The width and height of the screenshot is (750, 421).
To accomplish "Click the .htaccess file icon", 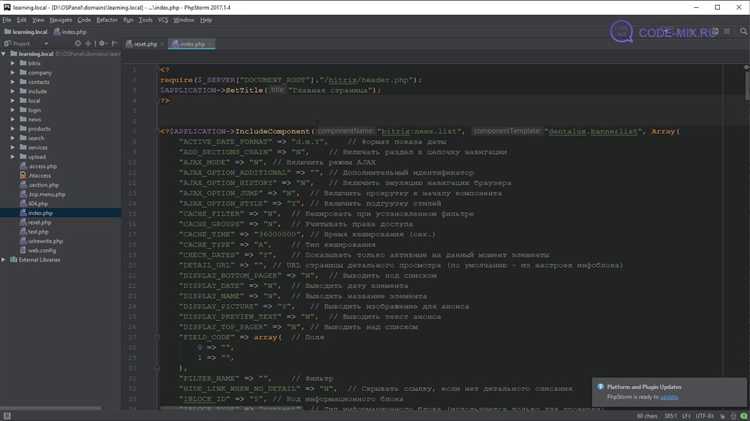I will coord(23,176).
